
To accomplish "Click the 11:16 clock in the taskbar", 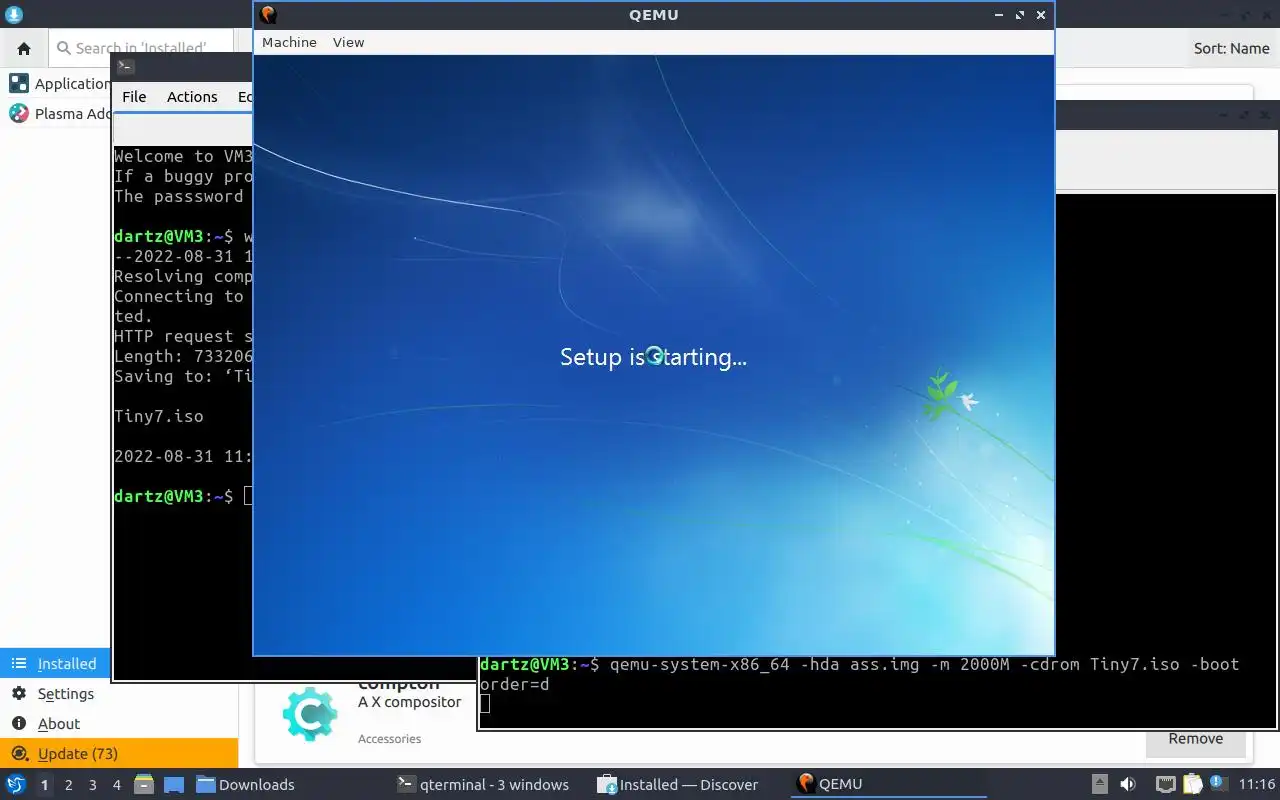I will click(1257, 785).
